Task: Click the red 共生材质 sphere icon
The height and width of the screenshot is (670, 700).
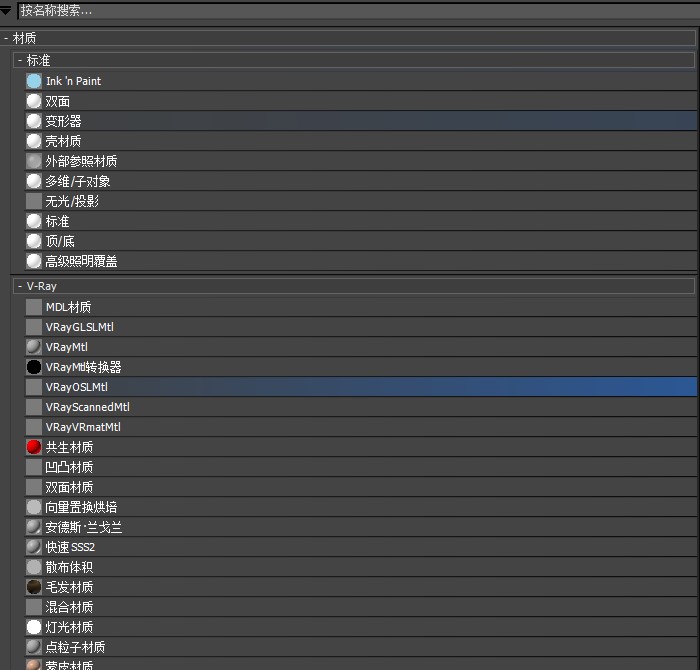Action: point(33,447)
